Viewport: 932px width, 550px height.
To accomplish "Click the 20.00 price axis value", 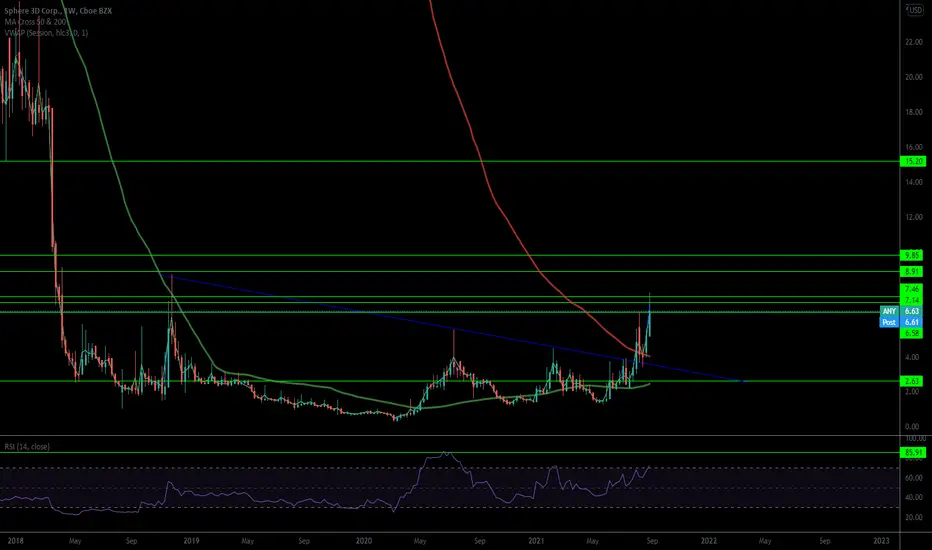I will point(914,77).
